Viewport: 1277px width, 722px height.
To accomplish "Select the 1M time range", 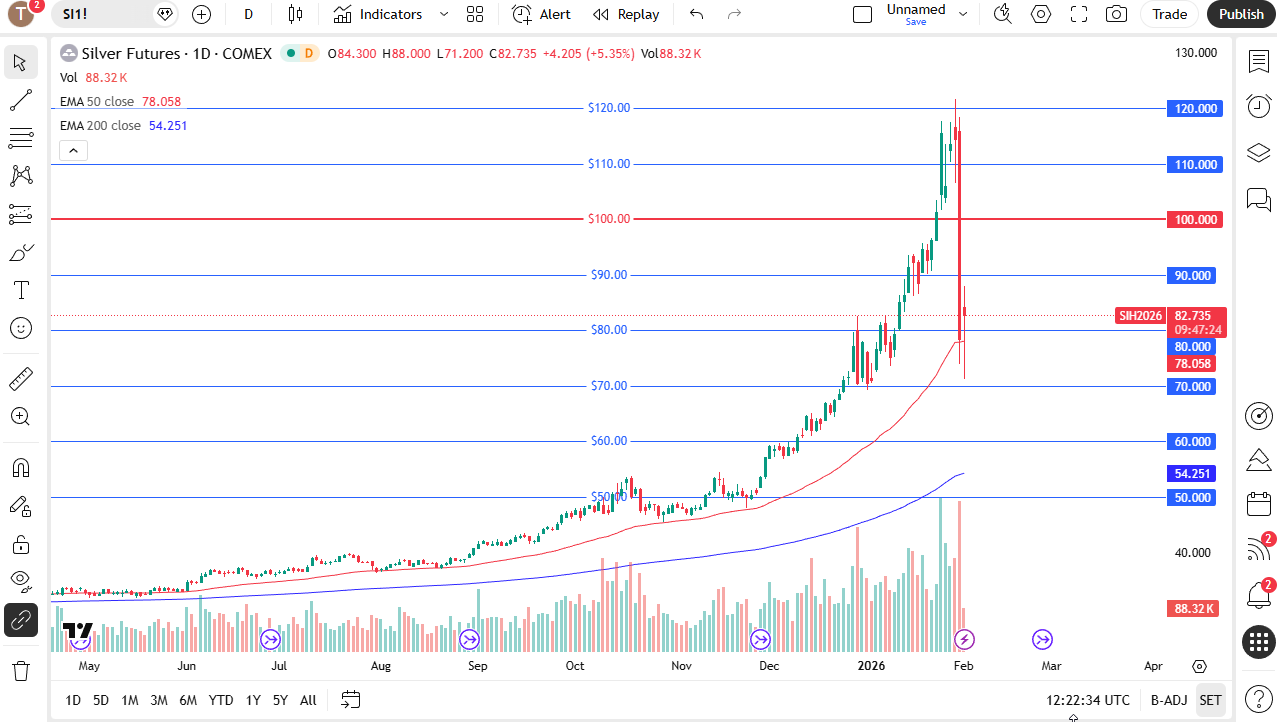I will (x=130, y=700).
